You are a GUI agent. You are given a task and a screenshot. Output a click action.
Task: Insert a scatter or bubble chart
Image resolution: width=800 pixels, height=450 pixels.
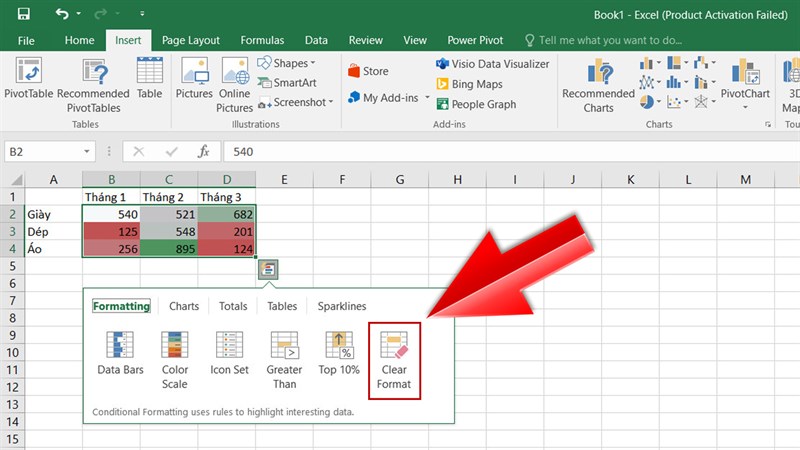678,102
